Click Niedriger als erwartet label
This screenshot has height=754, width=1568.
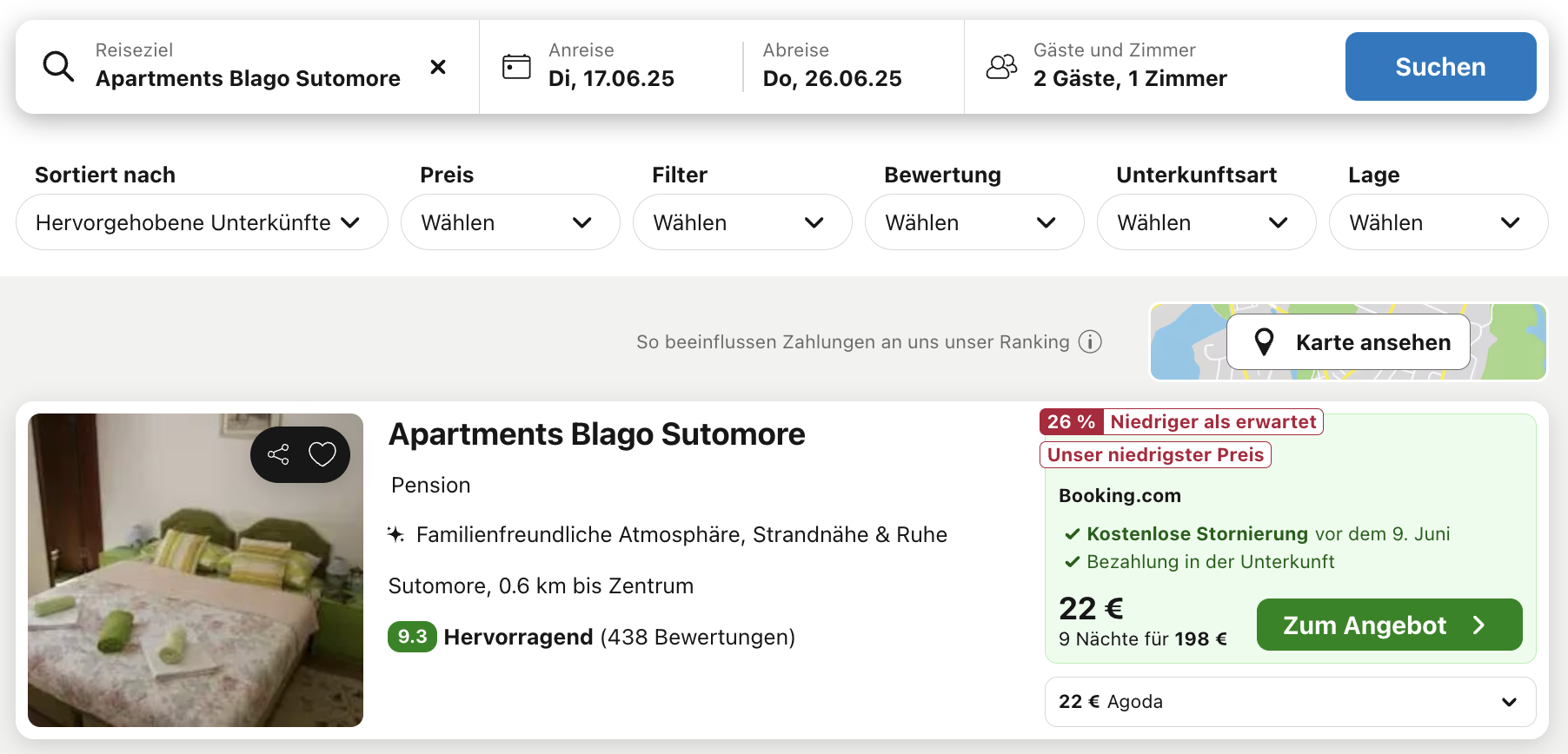1213,422
